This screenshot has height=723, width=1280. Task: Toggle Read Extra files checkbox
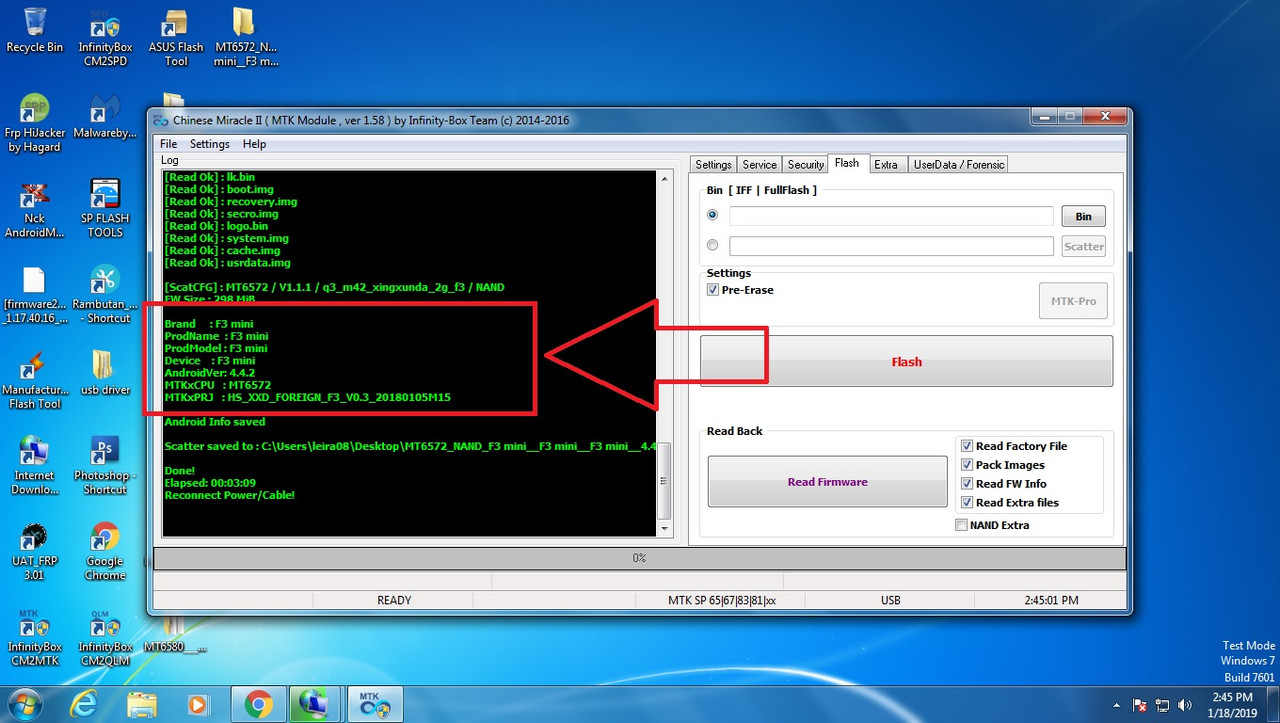967,503
